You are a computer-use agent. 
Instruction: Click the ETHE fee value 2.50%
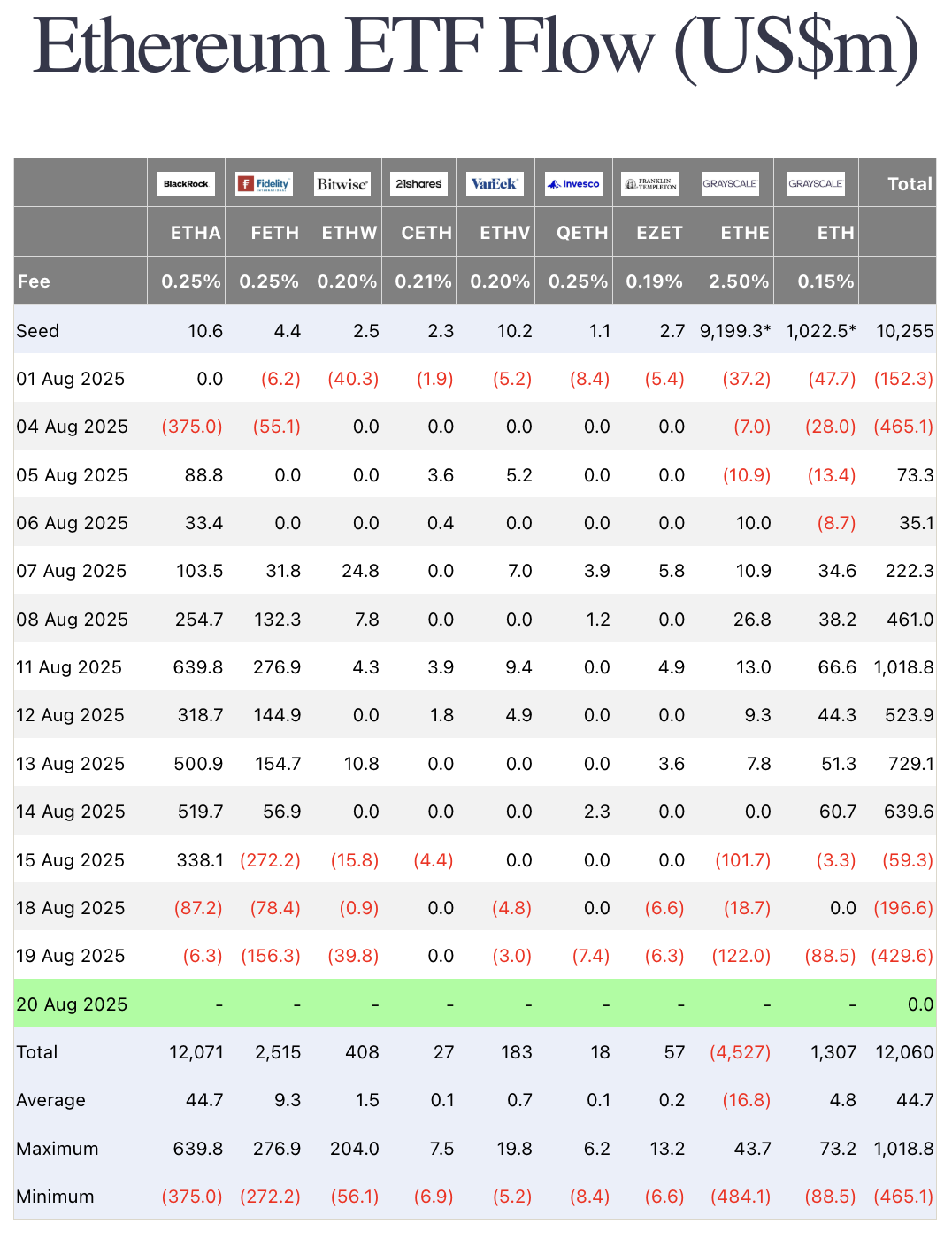[739, 281]
